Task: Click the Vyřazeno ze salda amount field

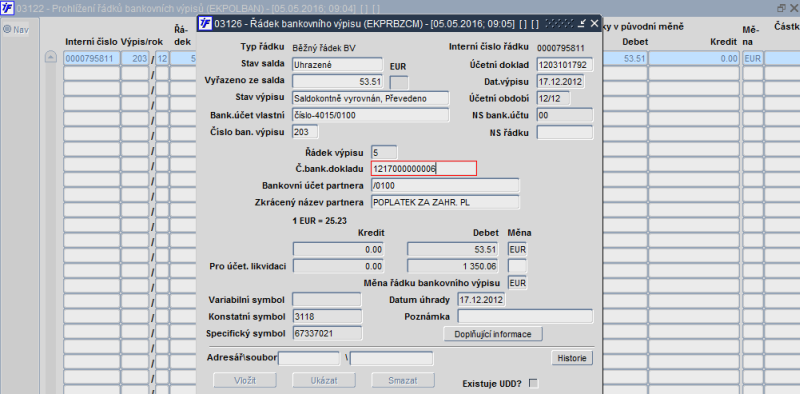Action: 337,81
